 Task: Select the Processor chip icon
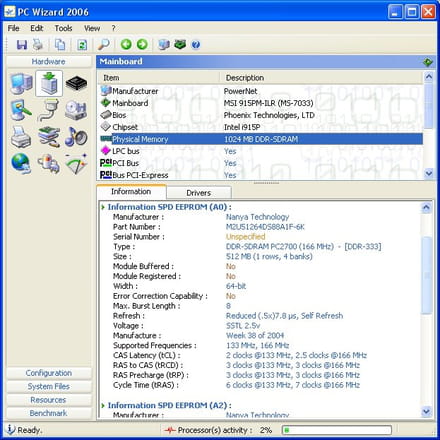76,83
